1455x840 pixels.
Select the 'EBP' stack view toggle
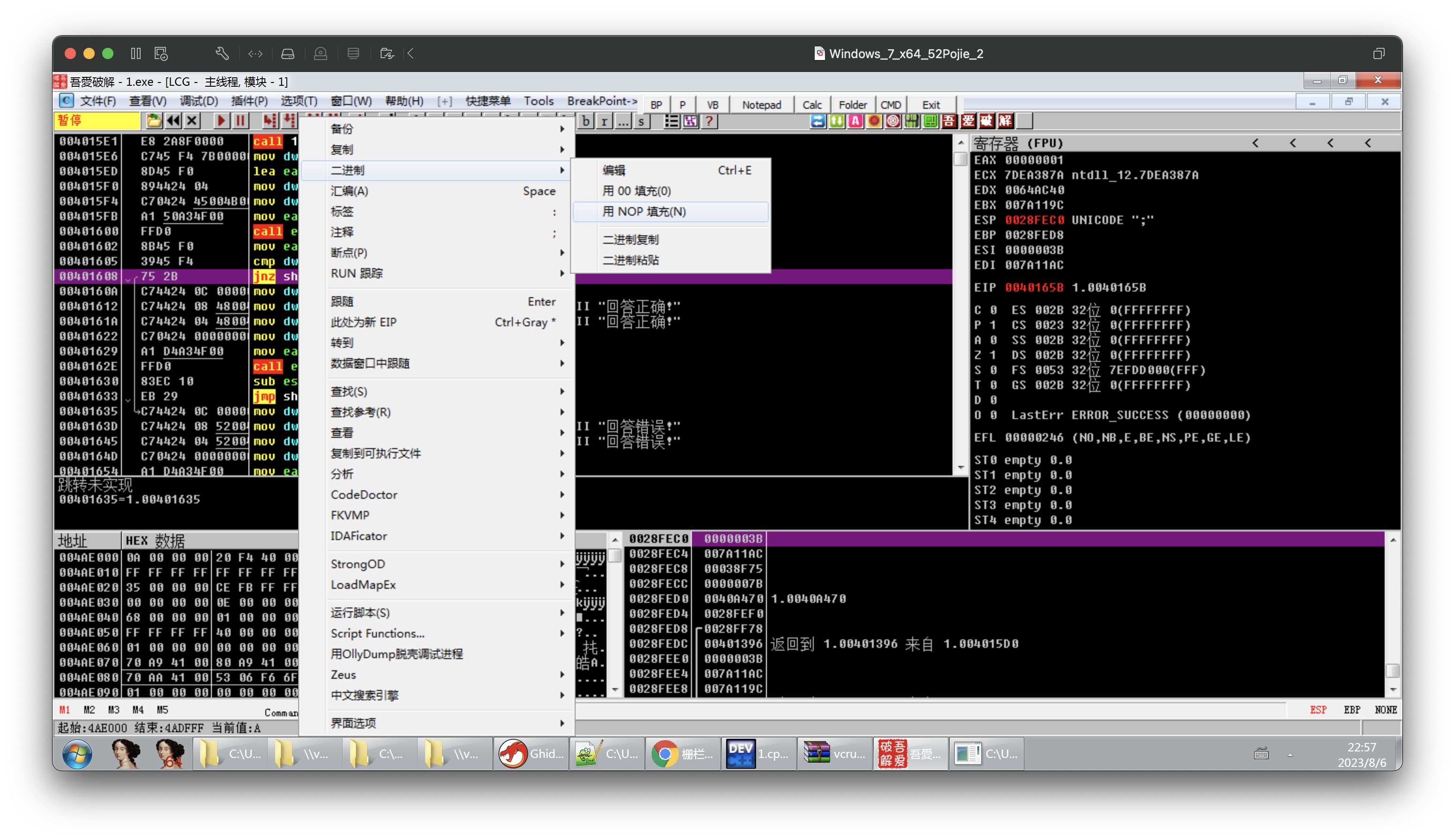coord(1352,710)
